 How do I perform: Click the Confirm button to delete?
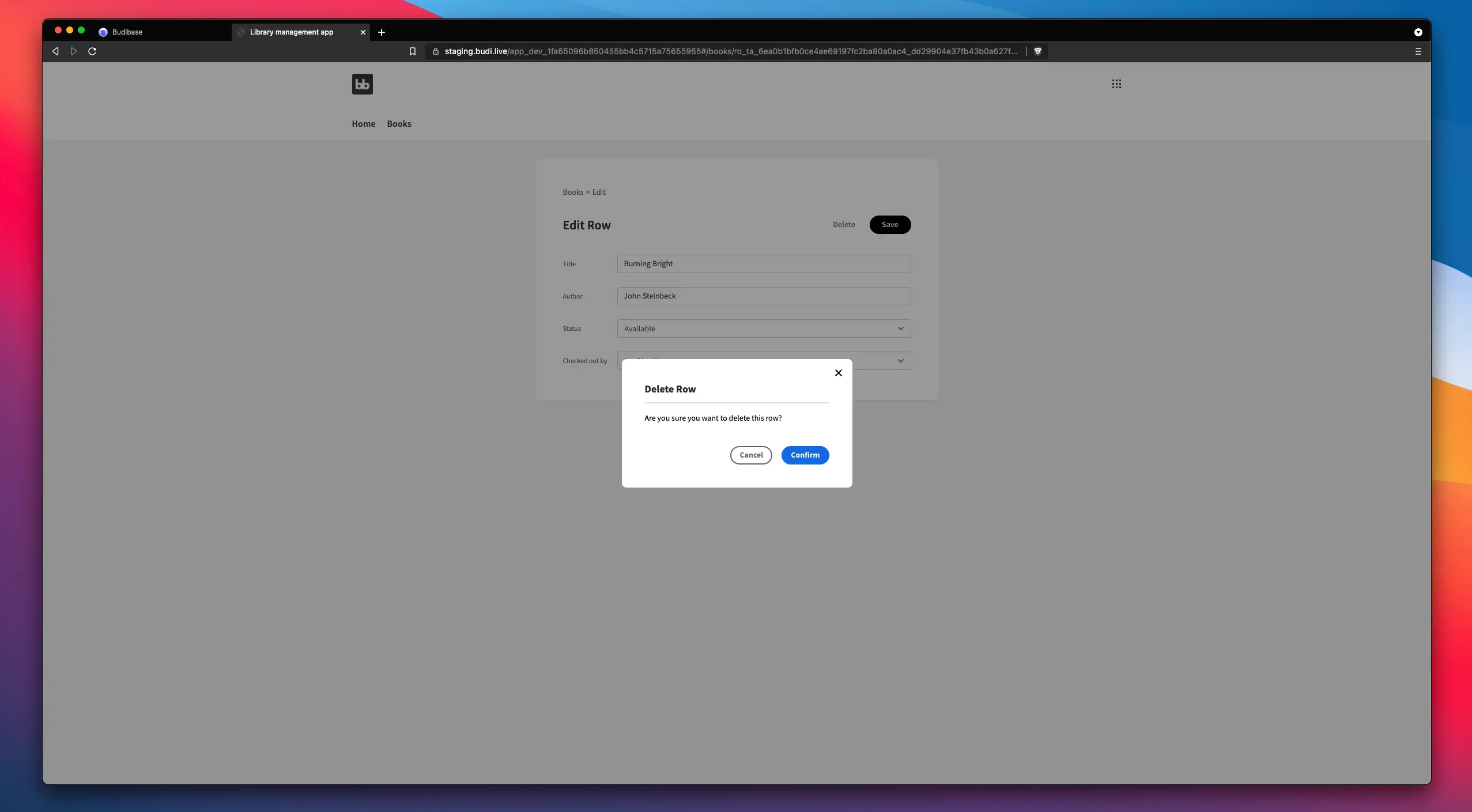click(805, 455)
